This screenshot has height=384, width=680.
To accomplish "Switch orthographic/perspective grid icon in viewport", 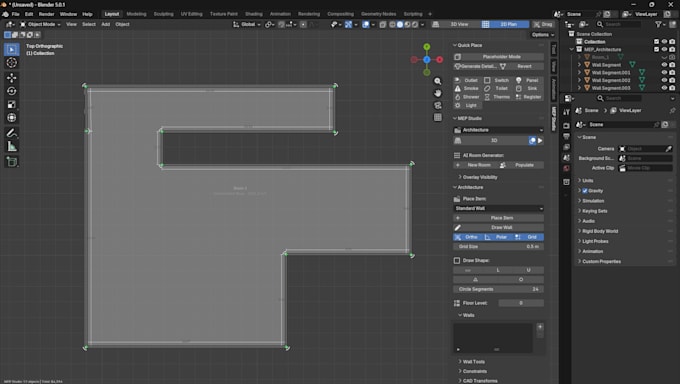I will coord(438,117).
